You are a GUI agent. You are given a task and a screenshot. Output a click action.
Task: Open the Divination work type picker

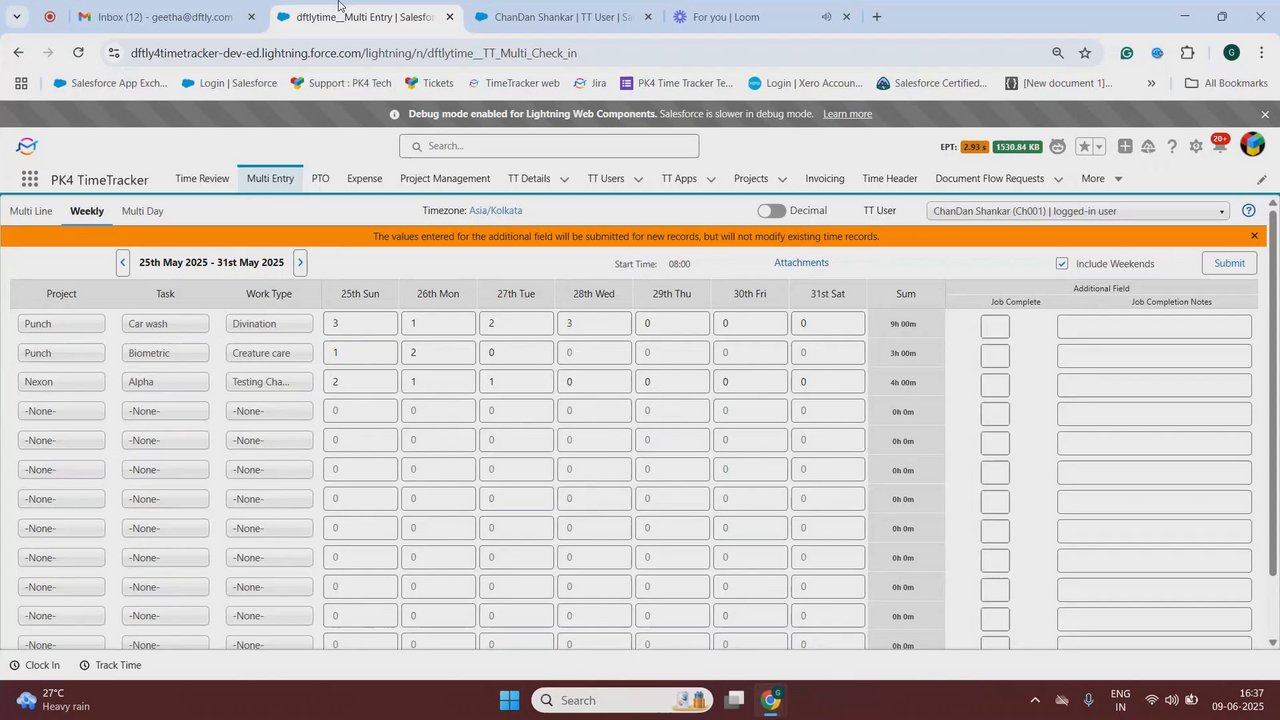269,324
